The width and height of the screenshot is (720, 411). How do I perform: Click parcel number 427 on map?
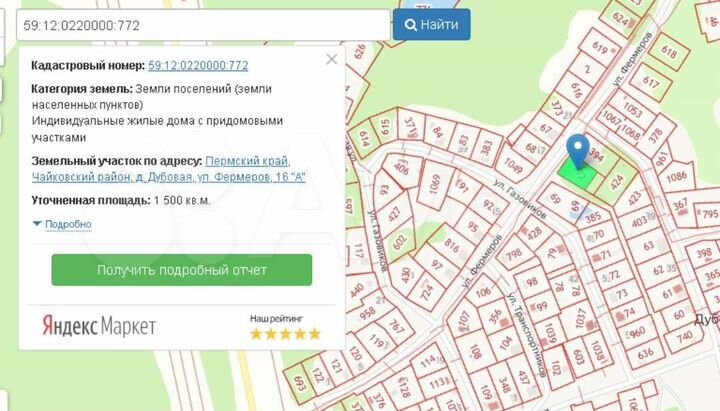[394, 214]
